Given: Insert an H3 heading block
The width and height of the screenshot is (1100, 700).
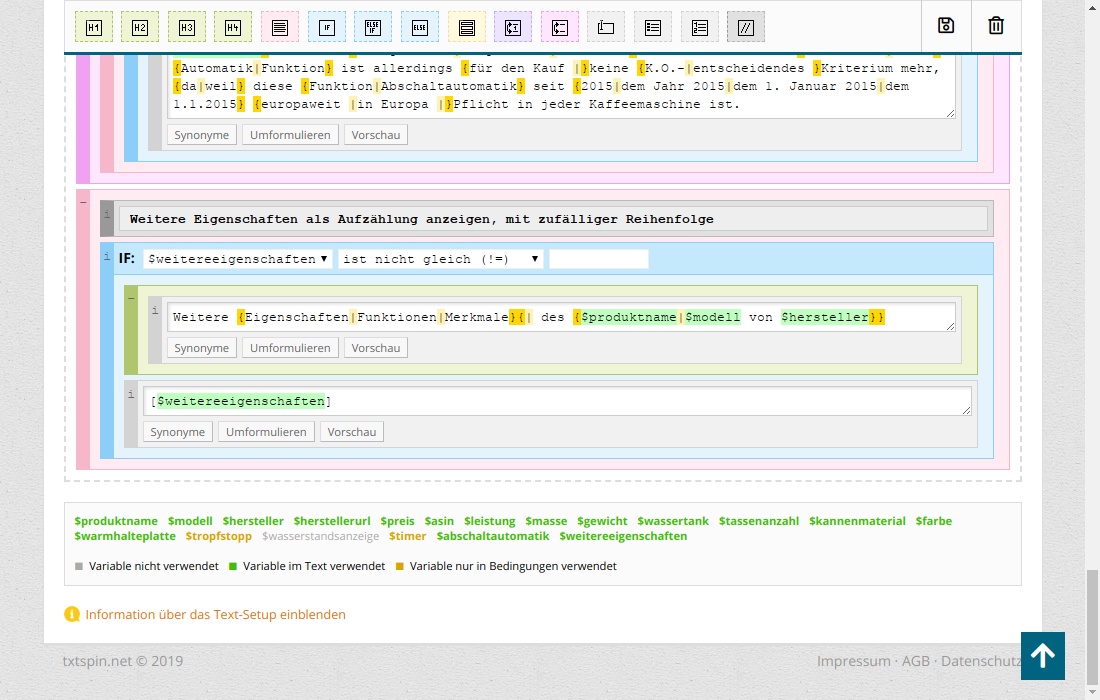Looking at the screenshot, I should (187, 27).
